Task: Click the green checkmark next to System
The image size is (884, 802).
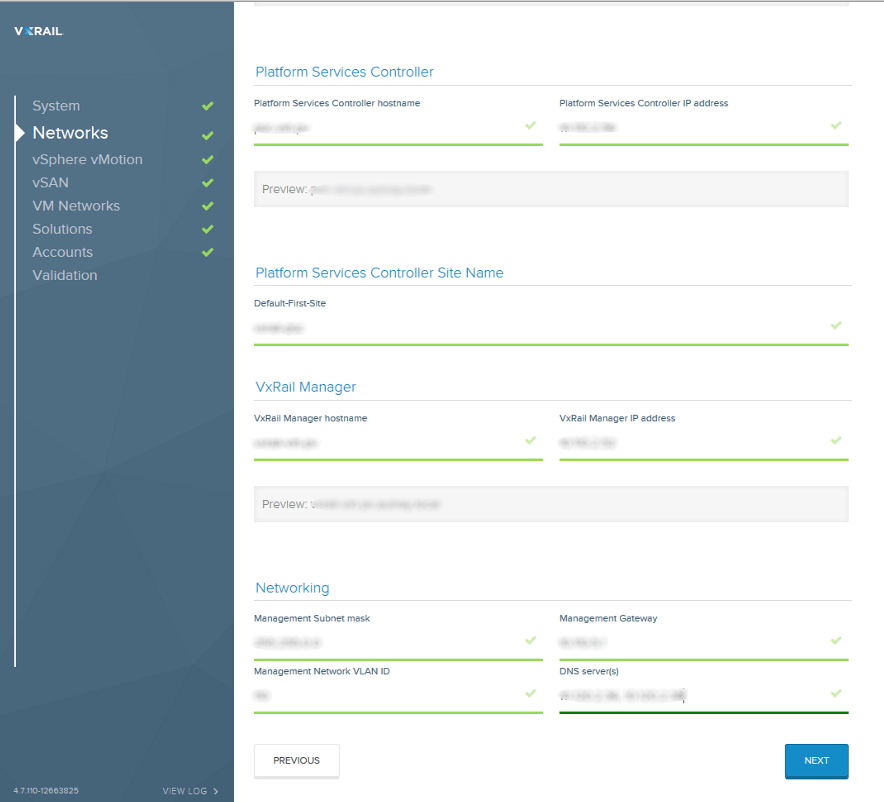Action: (207, 106)
